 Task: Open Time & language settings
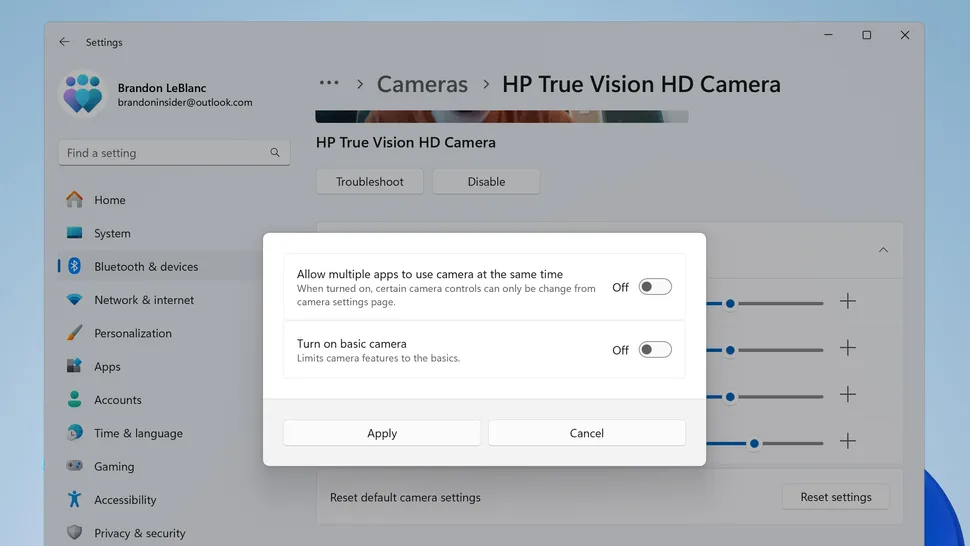tap(138, 433)
